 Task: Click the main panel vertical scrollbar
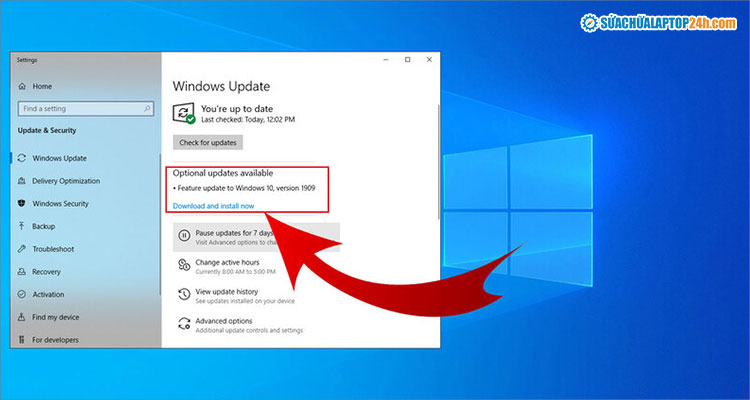438,161
